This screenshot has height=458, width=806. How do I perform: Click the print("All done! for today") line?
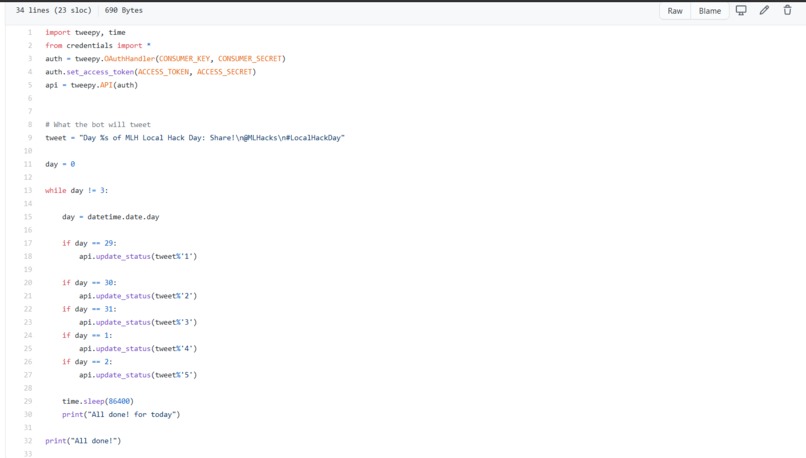pyautogui.click(x=121, y=415)
